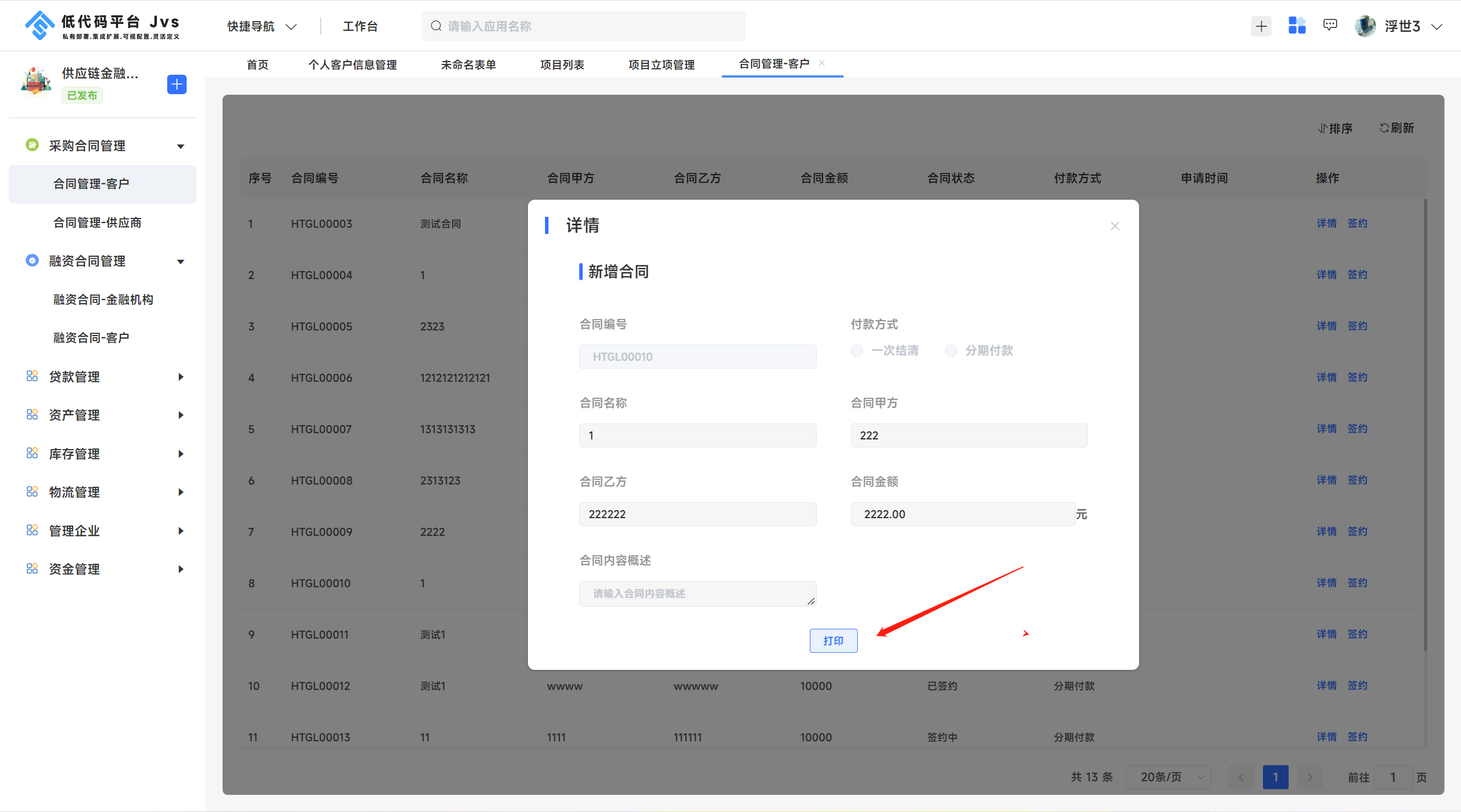Click 签约 link for row HTGL00003

1357,223
